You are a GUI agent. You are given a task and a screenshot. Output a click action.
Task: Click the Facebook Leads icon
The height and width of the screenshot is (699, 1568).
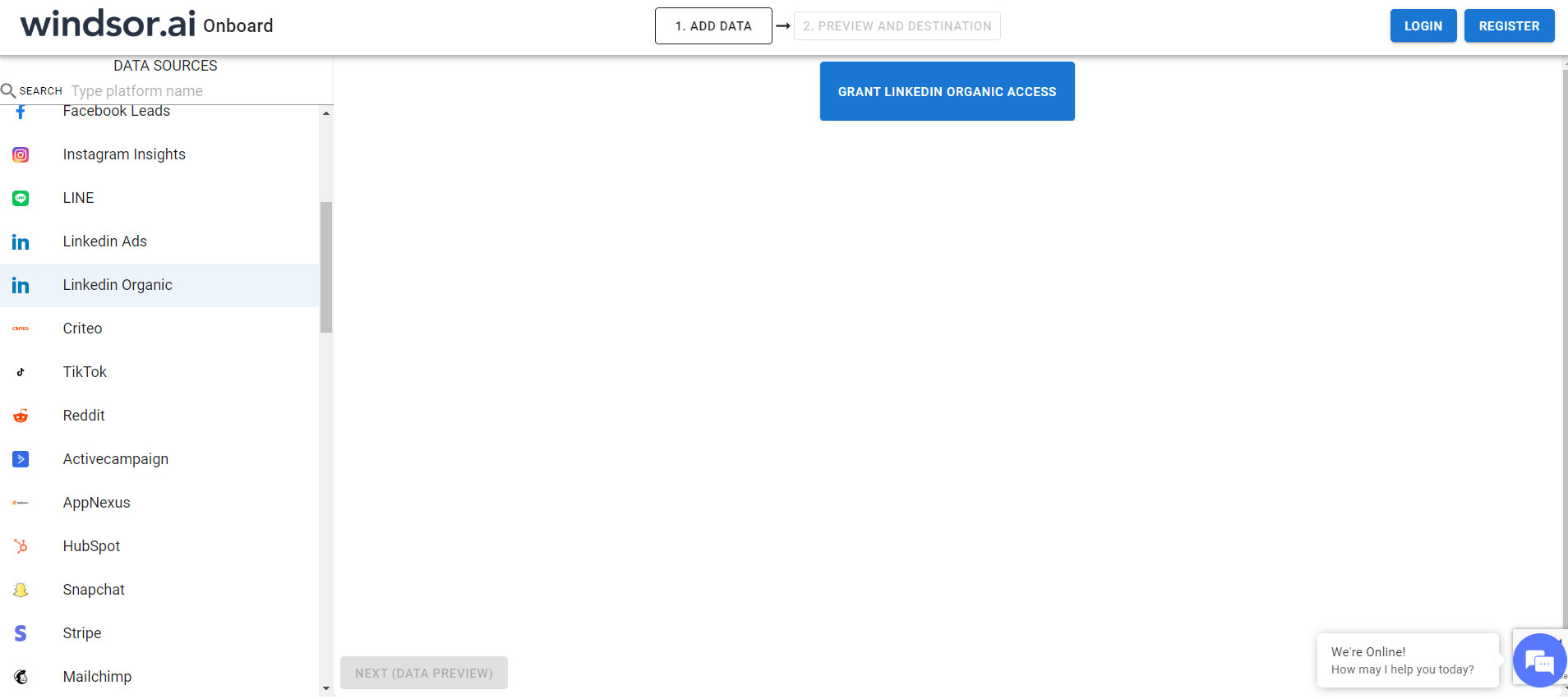[x=21, y=112]
